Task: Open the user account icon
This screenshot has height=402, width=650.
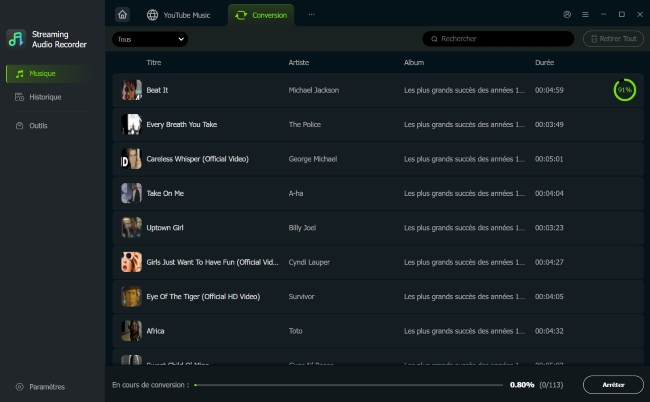Action: point(567,15)
